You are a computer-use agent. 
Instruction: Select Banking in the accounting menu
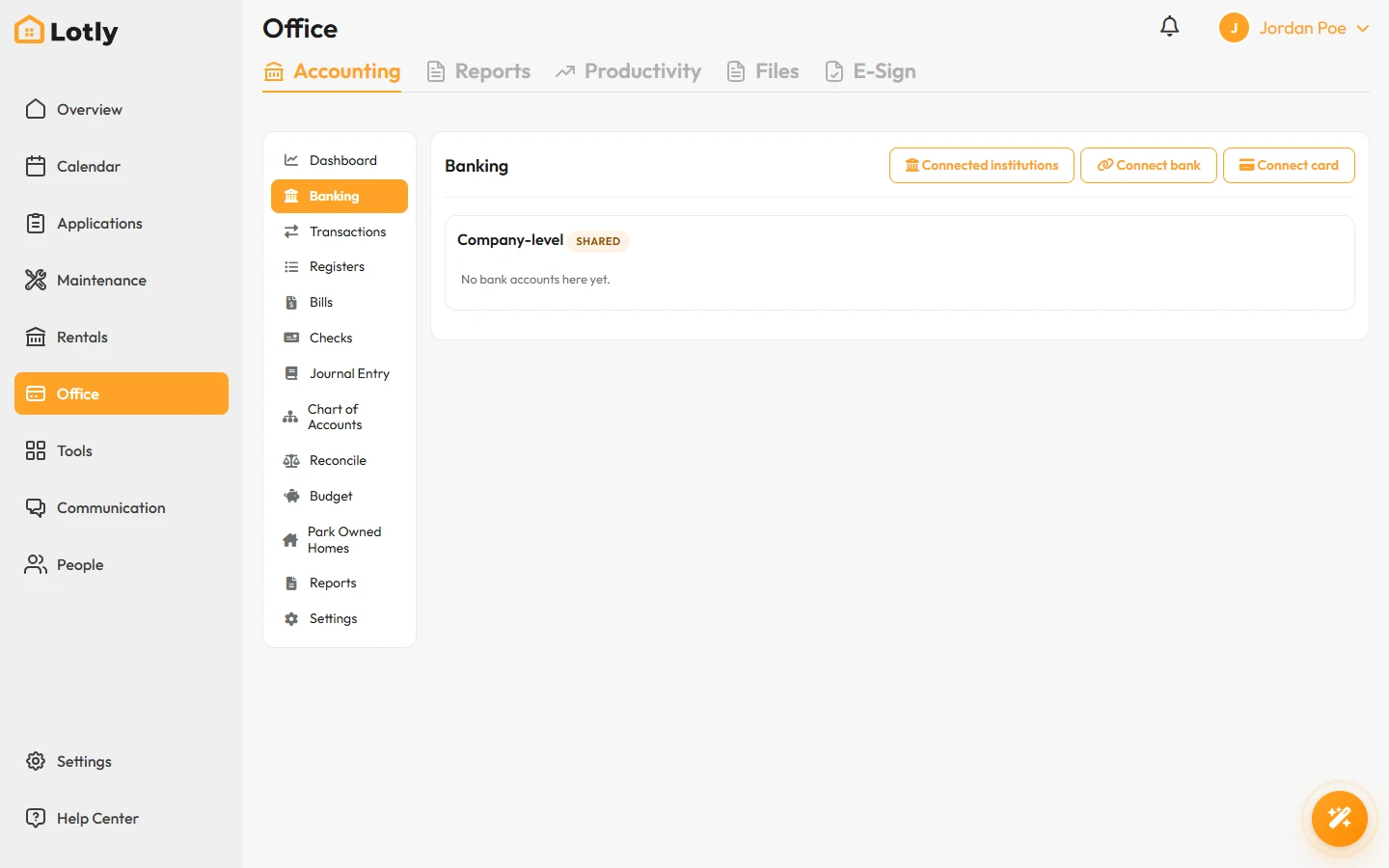click(x=340, y=196)
